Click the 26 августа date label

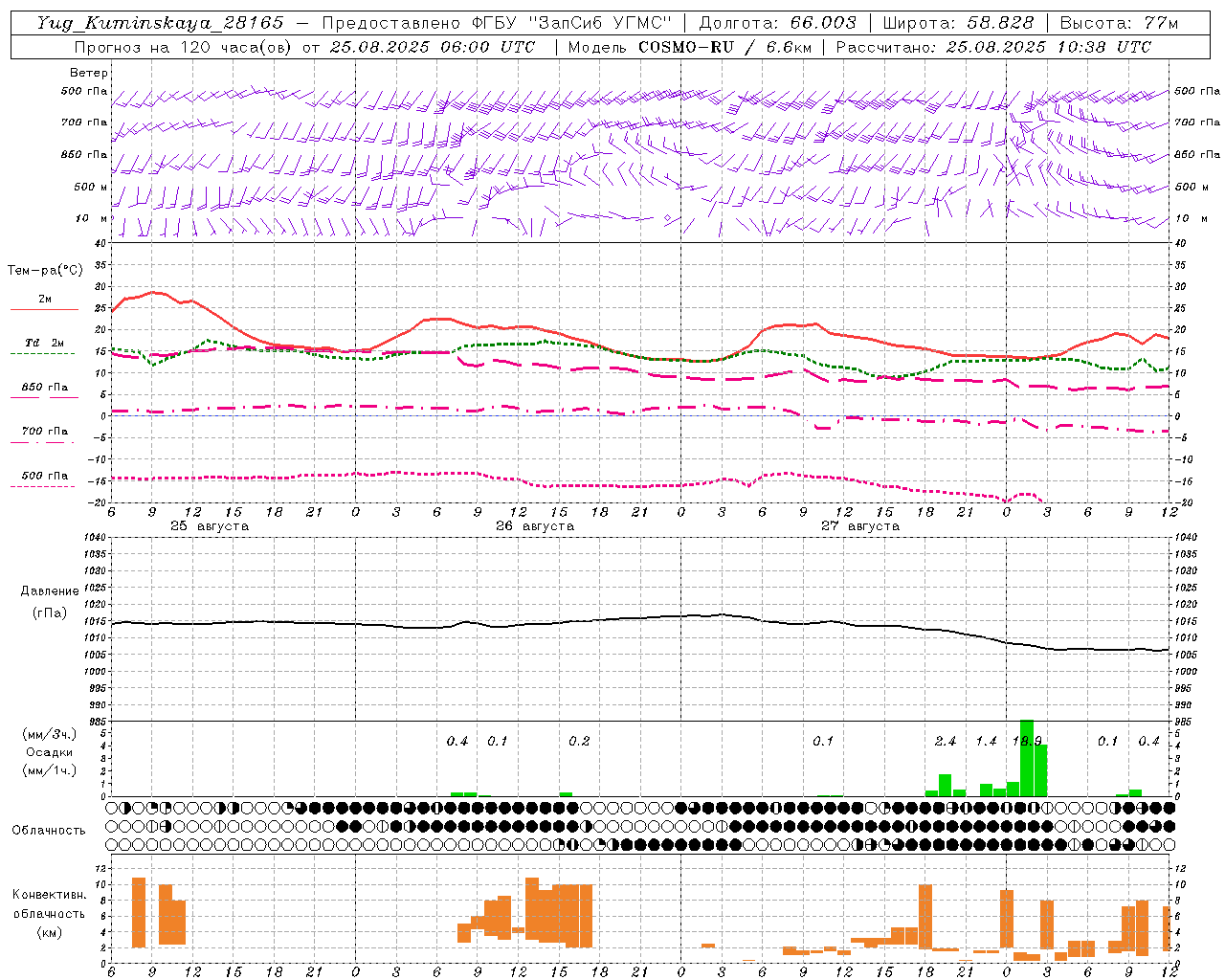(x=535, y=526)
